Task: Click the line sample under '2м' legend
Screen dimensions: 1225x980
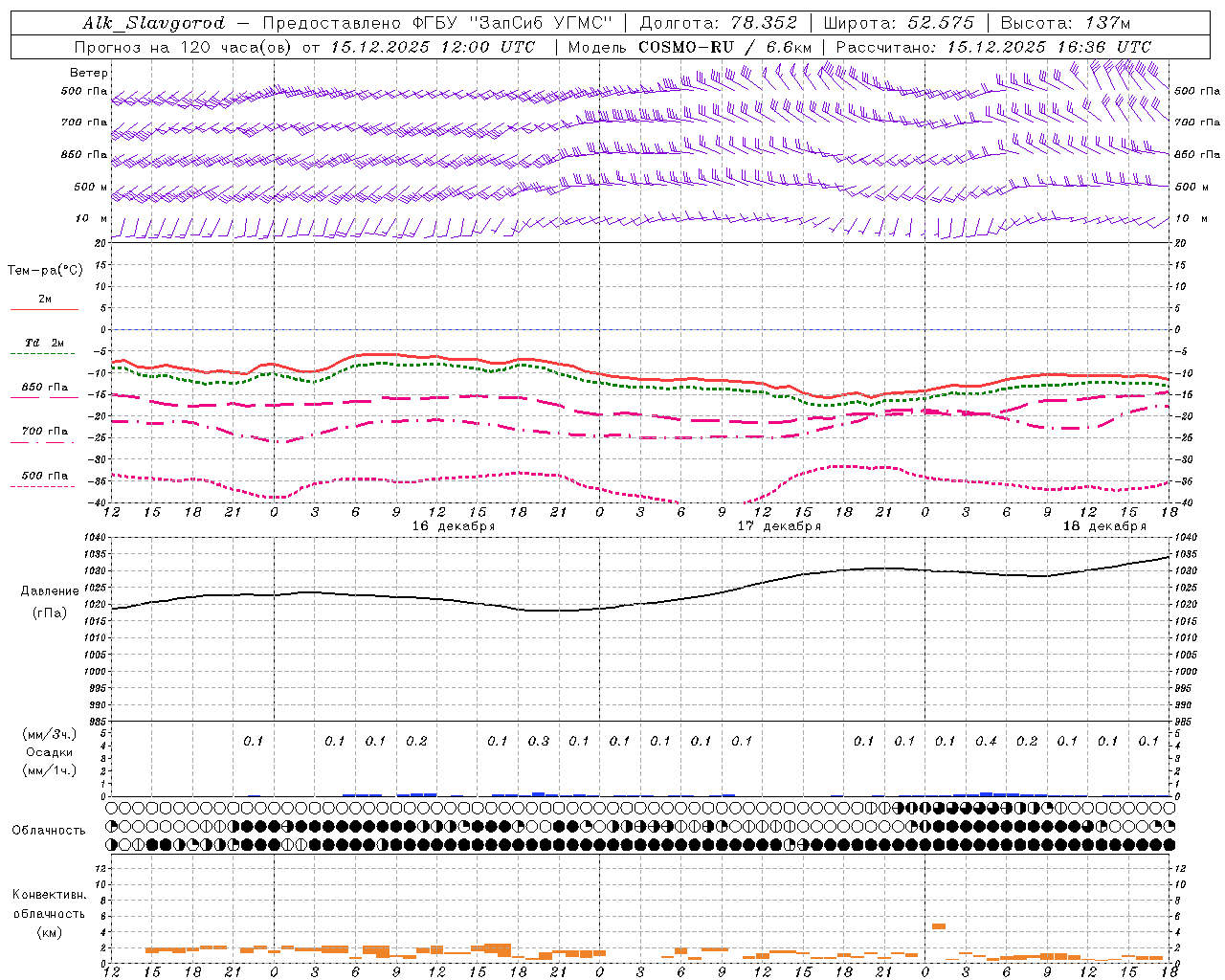Action: (45, 310)
